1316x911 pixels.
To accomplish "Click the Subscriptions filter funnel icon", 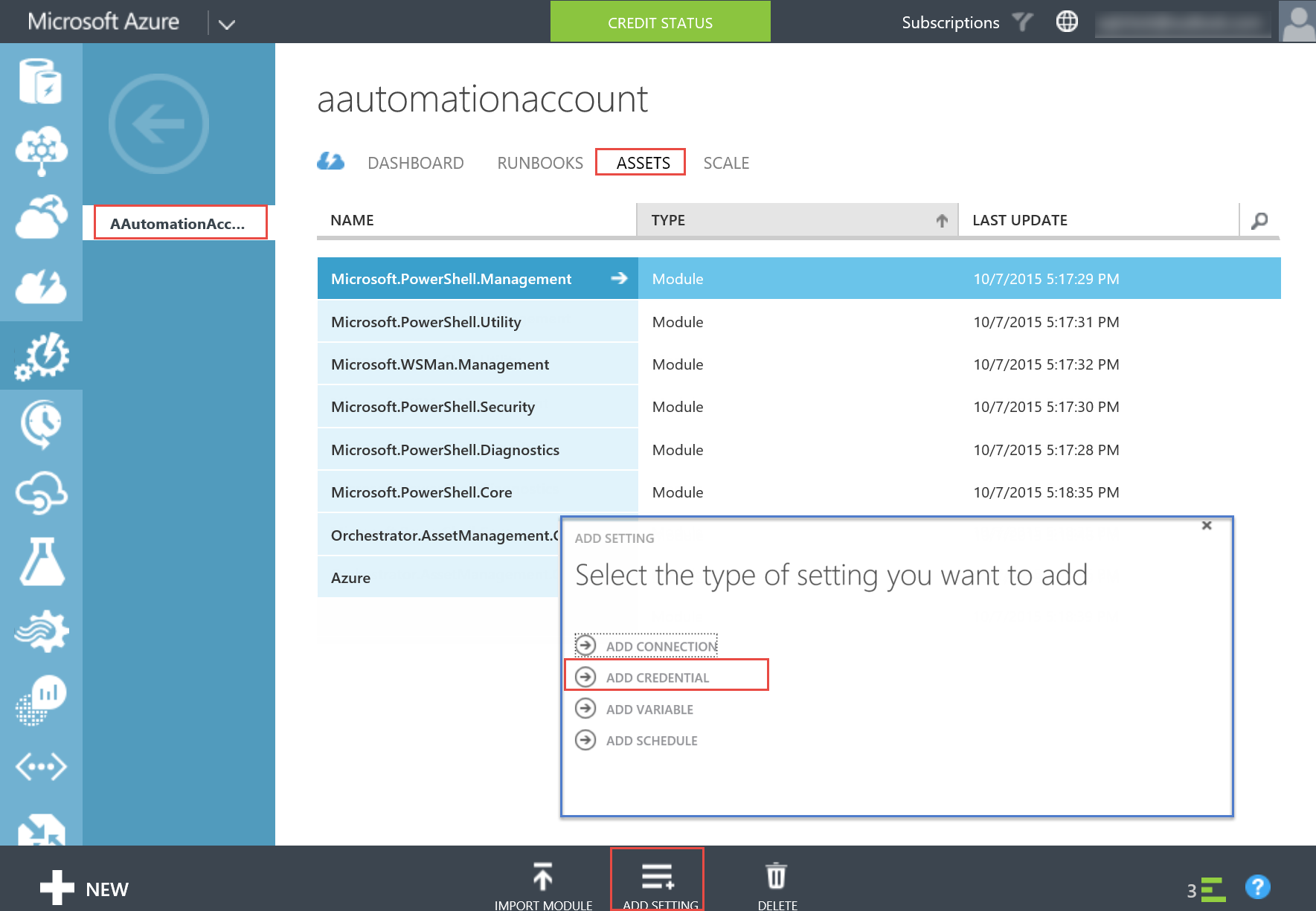I will (x=1023, y=22).
